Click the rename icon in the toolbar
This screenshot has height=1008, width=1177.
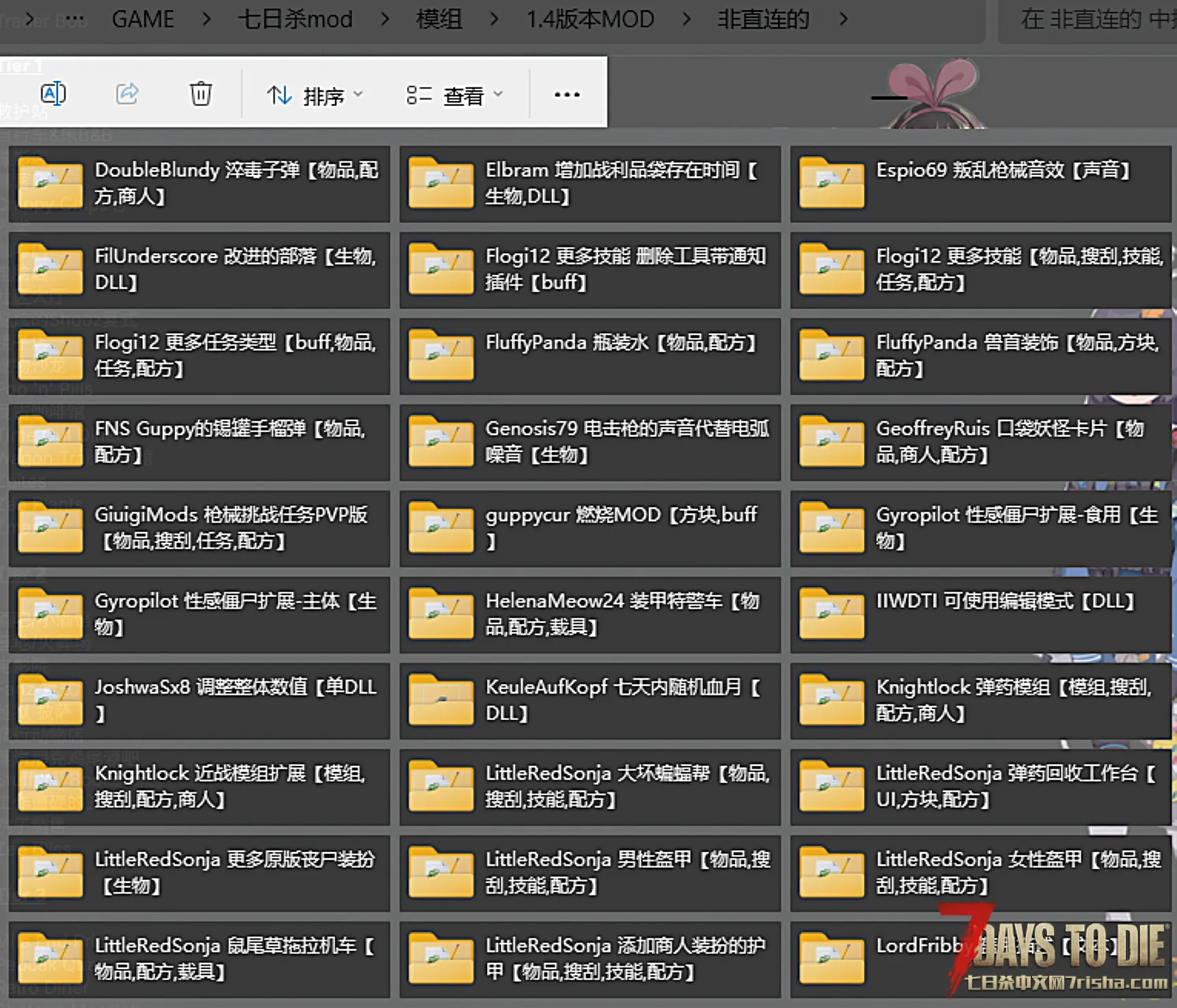pyautogui.click(x=53, y=93)
